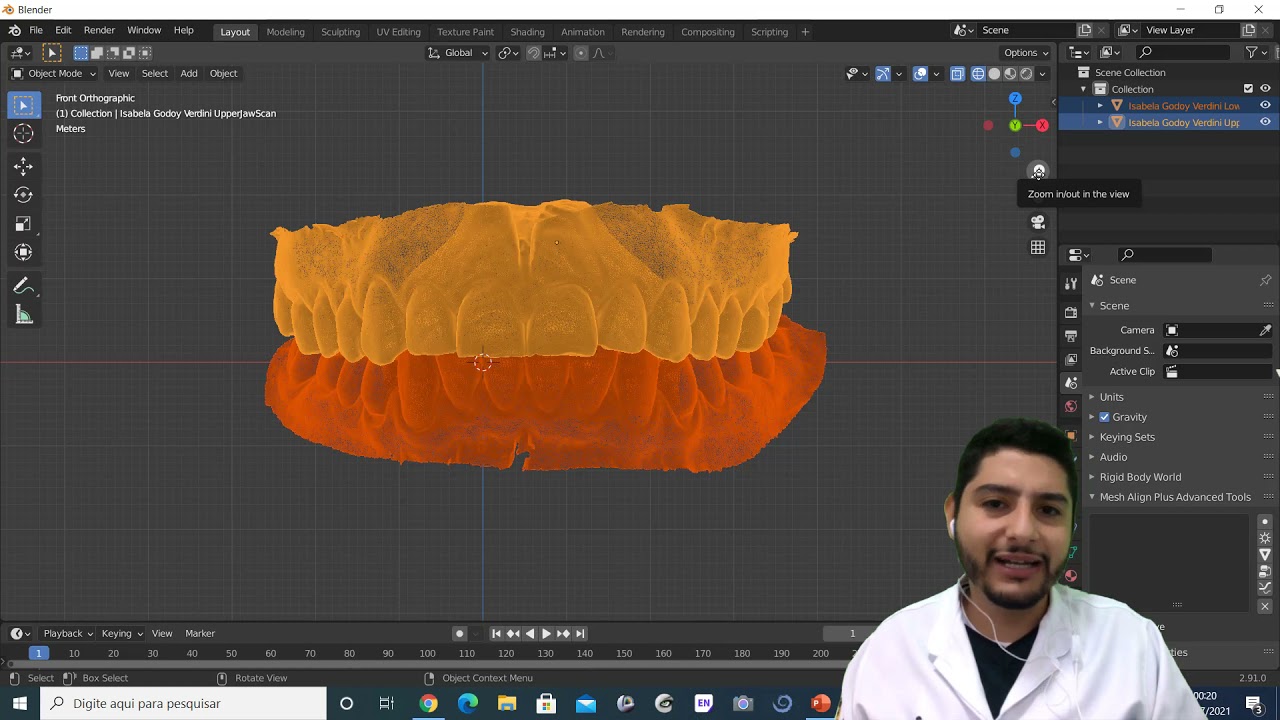Toggle Collection exclude checkbox in outliner
1280x720 pixels.
pos(1248,89)
